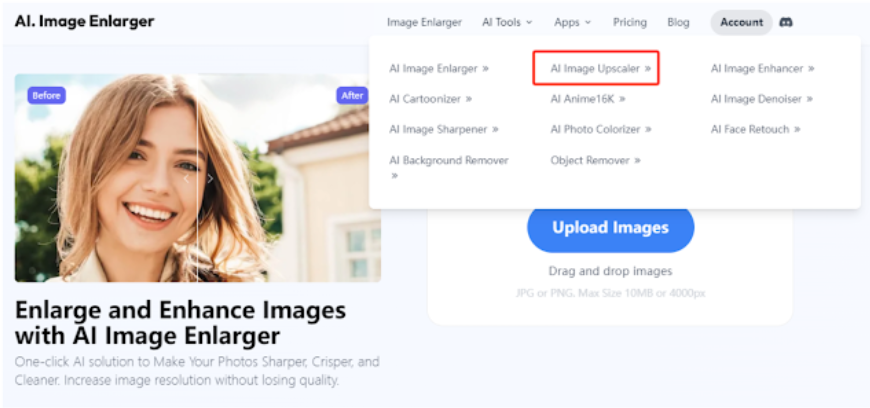
Task: Choose AI Background Remover entry
Action: (449, 167)
